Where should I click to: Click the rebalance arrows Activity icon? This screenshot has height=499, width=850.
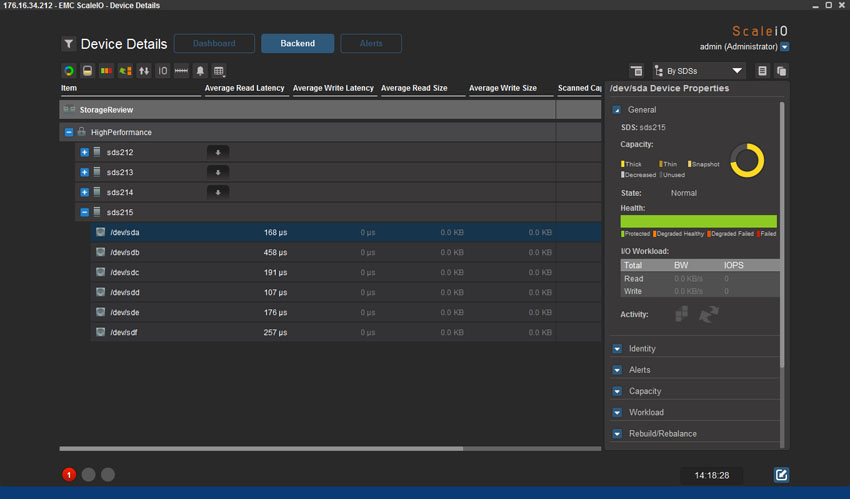709,314
